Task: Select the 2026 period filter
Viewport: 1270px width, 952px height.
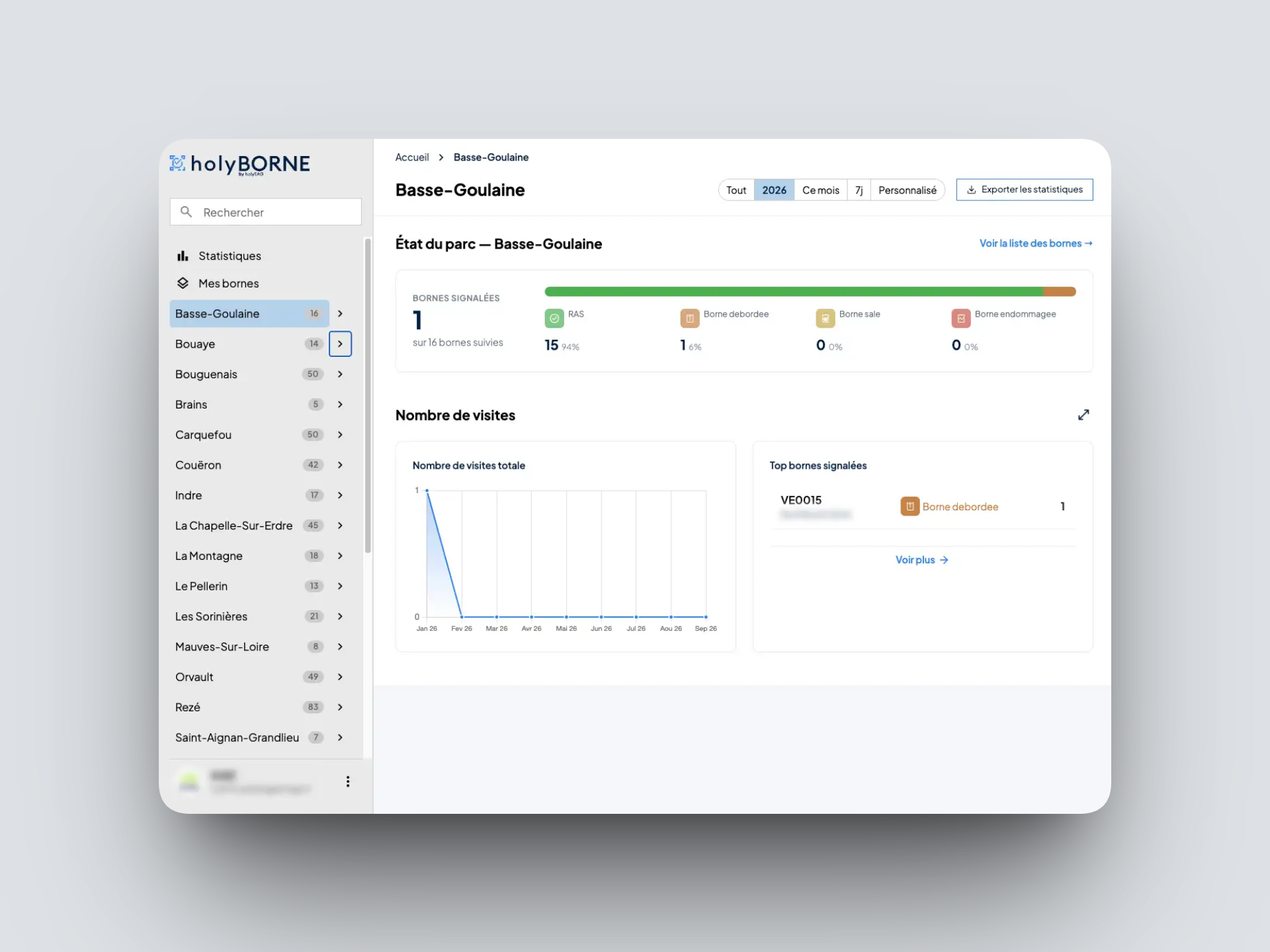Action: pyautogui.click(x=774, y=190)
